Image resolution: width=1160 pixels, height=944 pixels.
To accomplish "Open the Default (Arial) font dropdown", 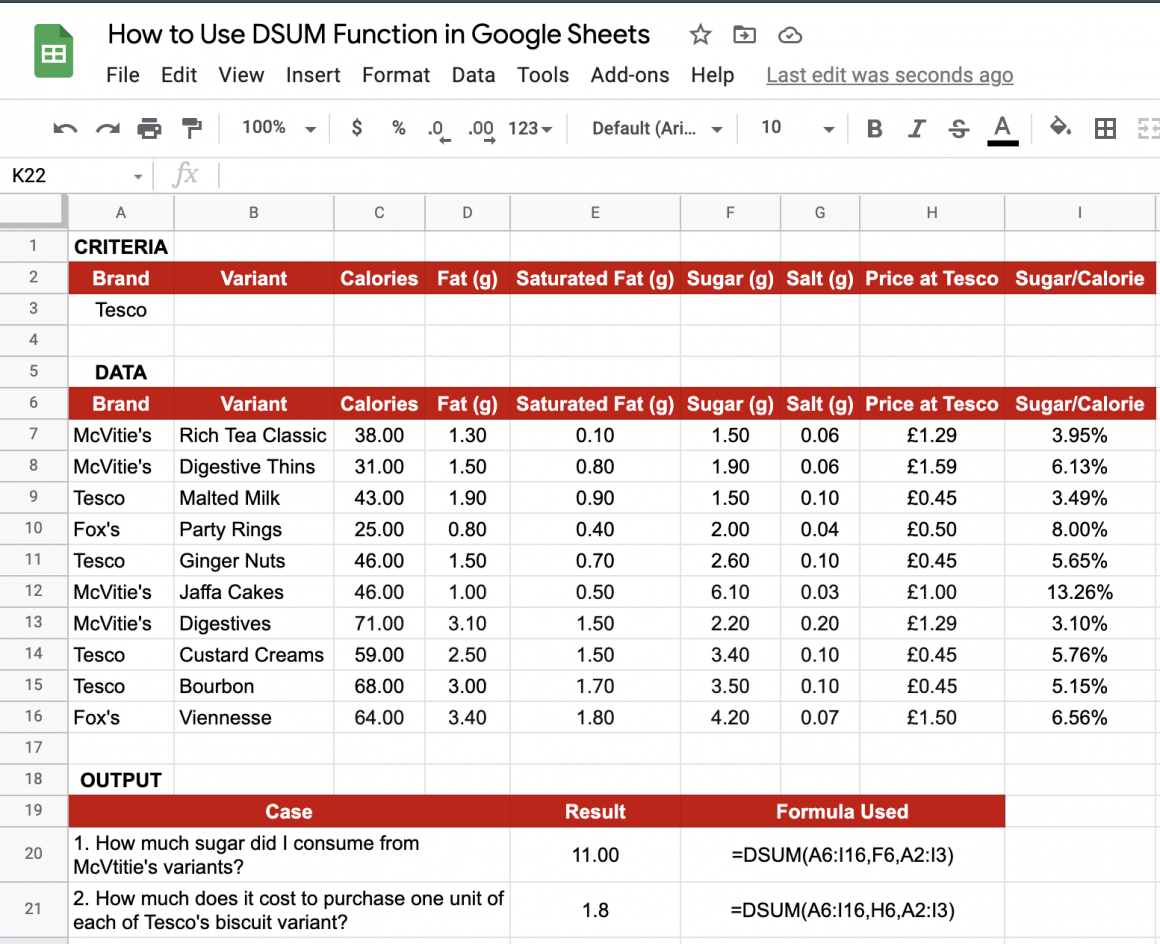I will pyautogui.click(x=657, y=128).
